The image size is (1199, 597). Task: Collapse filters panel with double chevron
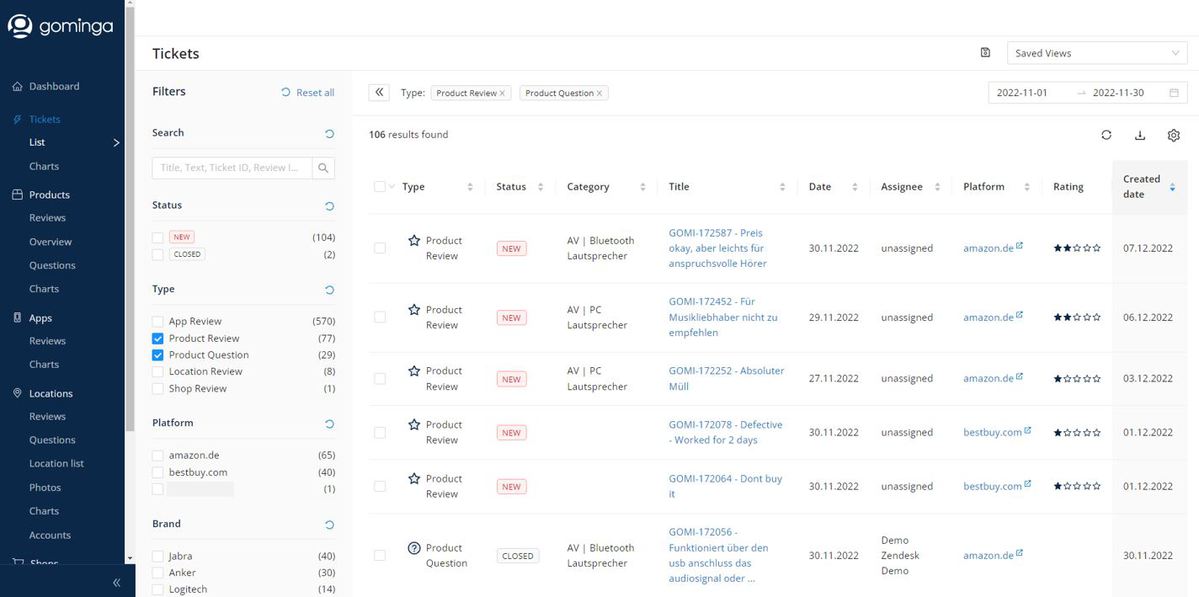(x=379, y=93)
